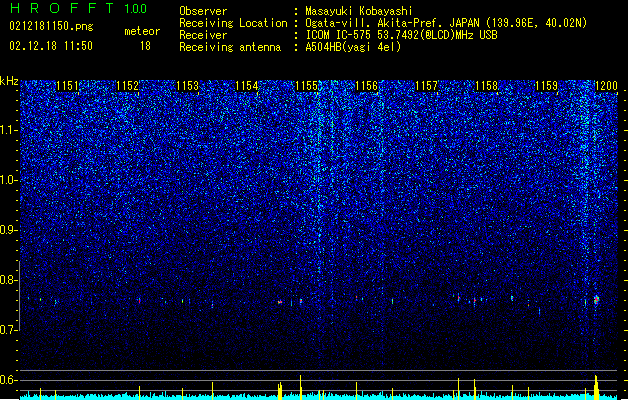Screen dimensions: 629x400
Task: Click the 'meteor' label
Action: coord(142,31)
